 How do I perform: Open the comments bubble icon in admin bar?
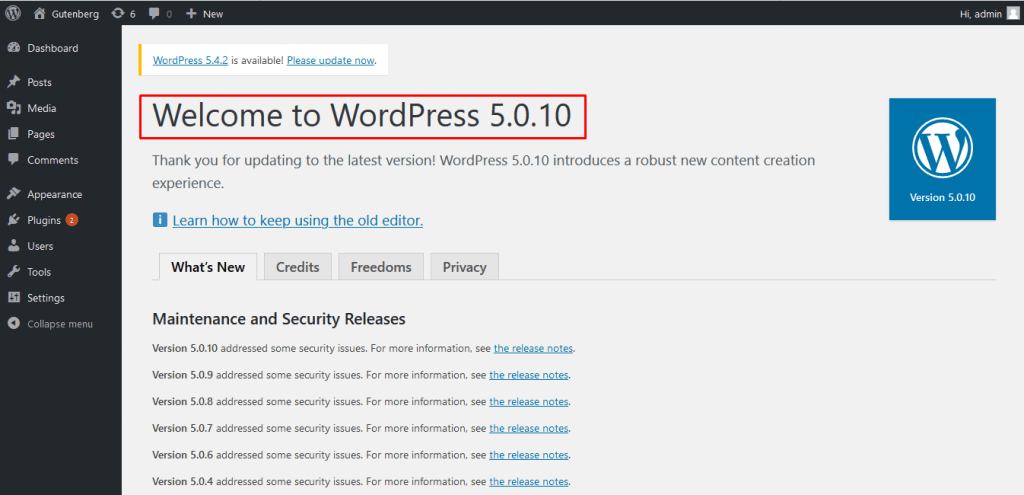[x=154, y=14]
